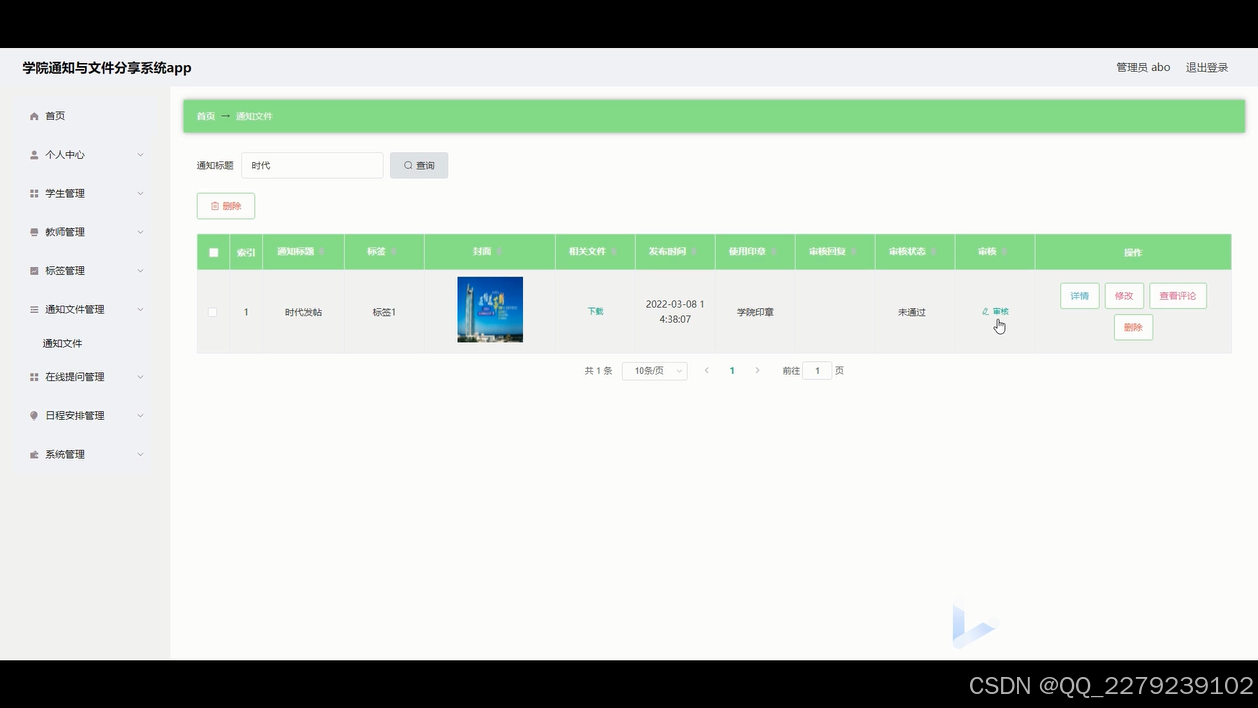Image resolution: width=1258 pixels, height=708 pixels.
Task: Click the 教师管理 icon in sidebar
Action: point(34,231)
